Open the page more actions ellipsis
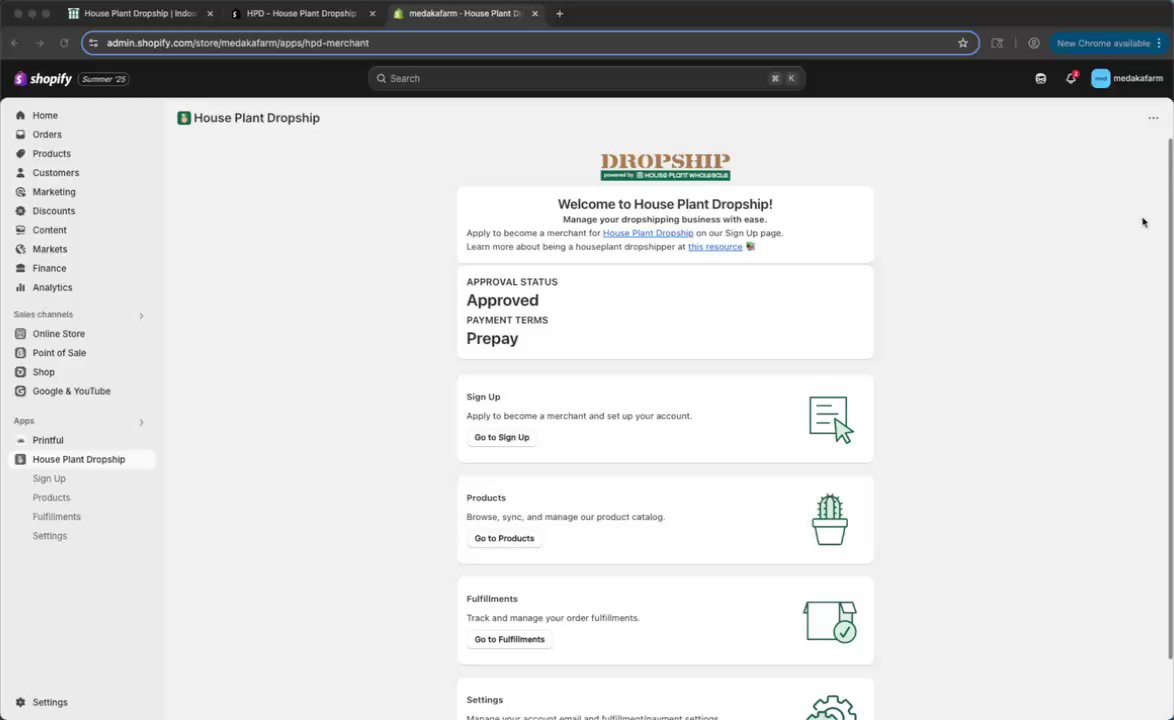The height and width of the screenshot is (720, 1174). (x=1153, y=118)
